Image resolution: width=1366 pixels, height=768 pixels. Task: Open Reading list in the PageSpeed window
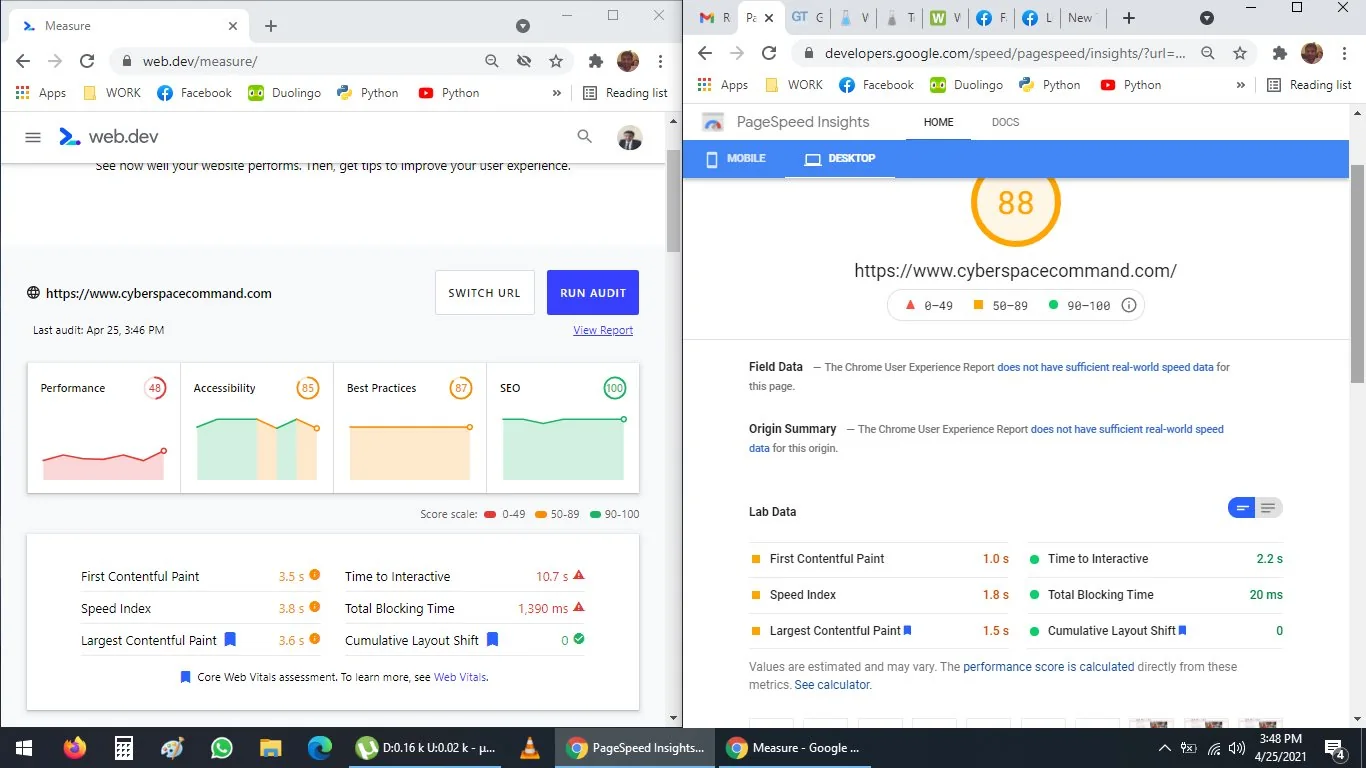pos(1309,85)
